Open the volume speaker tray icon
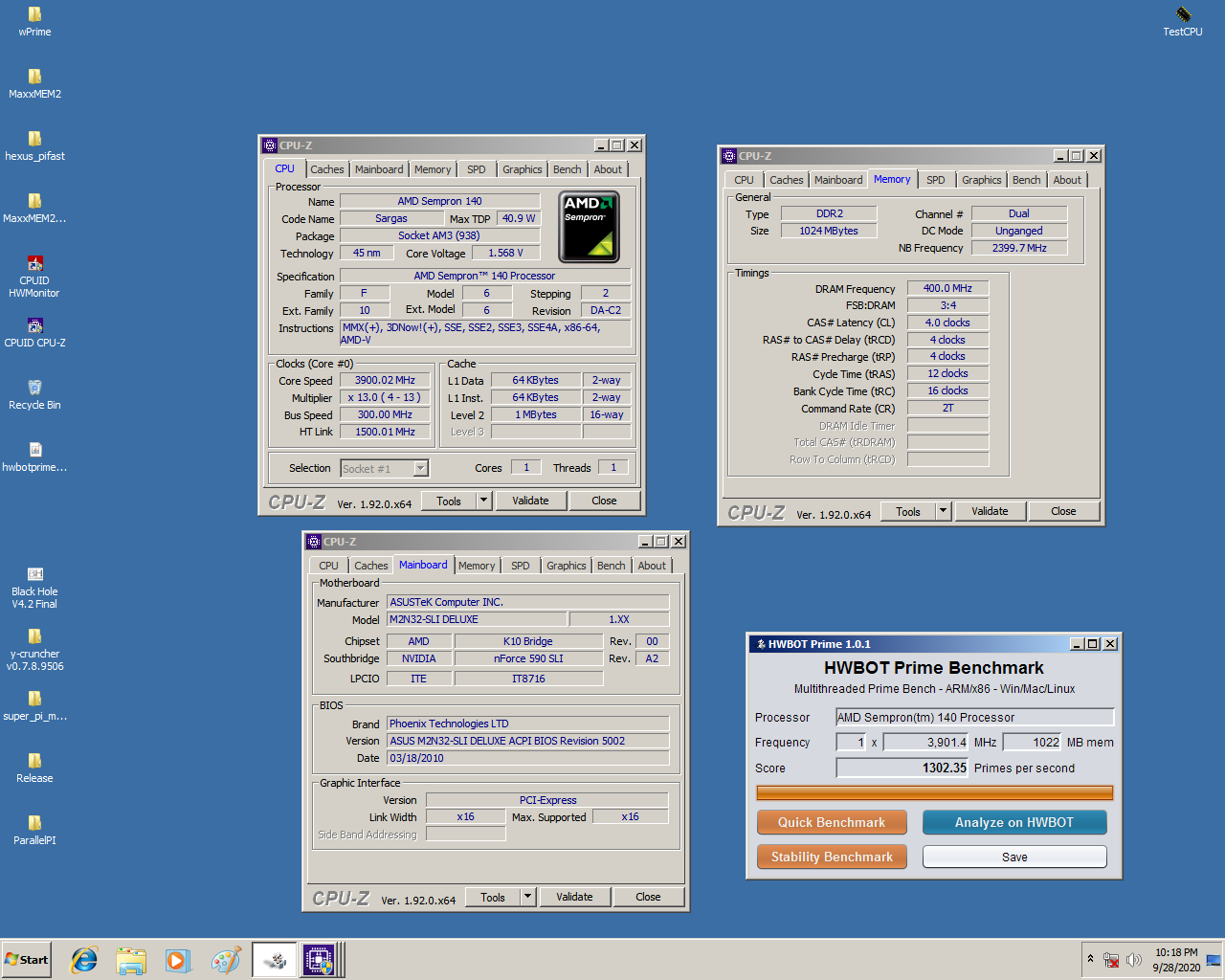Viewport: 1225px width, 980px height. 1134,960
